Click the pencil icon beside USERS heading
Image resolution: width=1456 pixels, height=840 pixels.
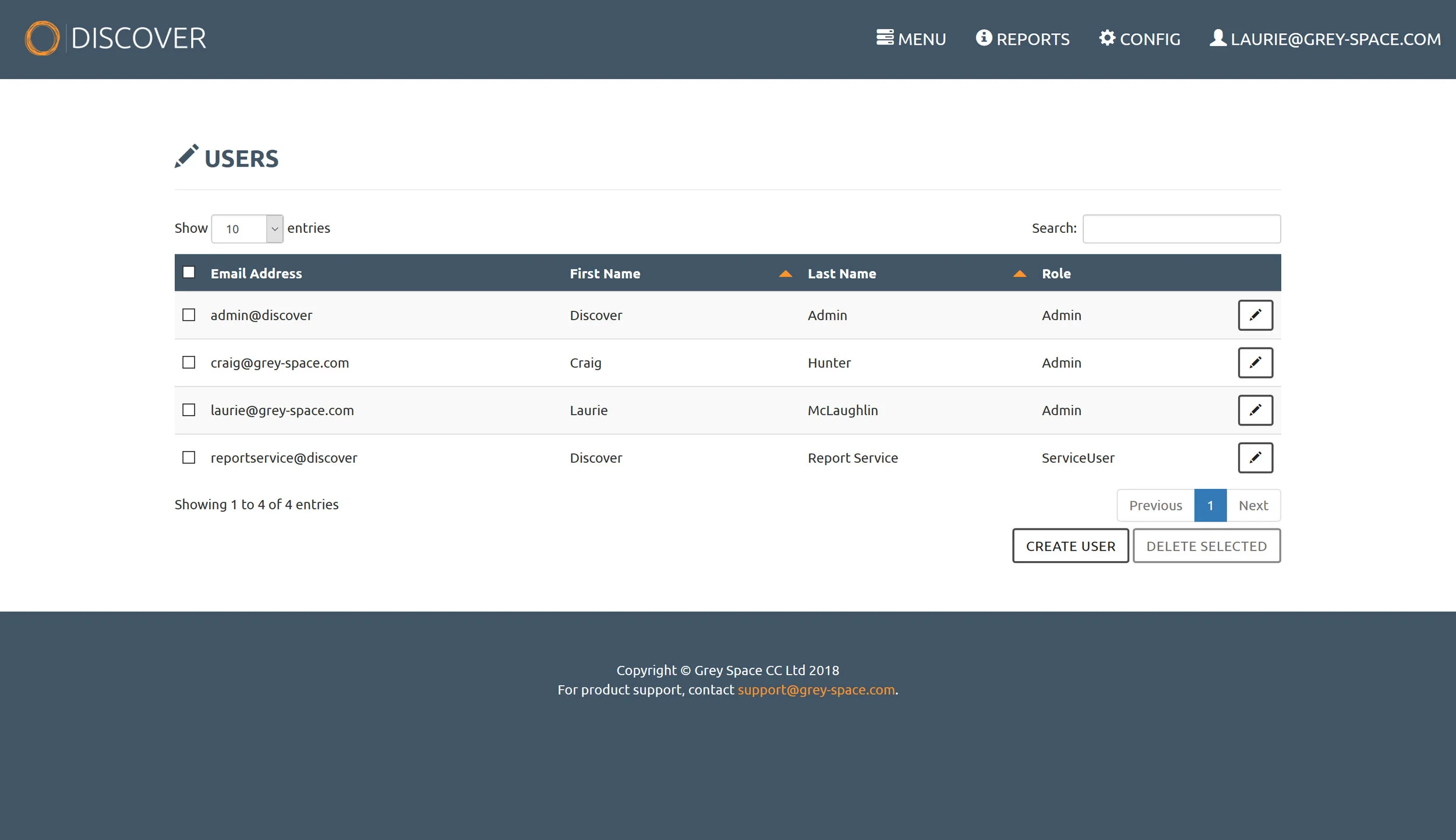tap(186, 156)
